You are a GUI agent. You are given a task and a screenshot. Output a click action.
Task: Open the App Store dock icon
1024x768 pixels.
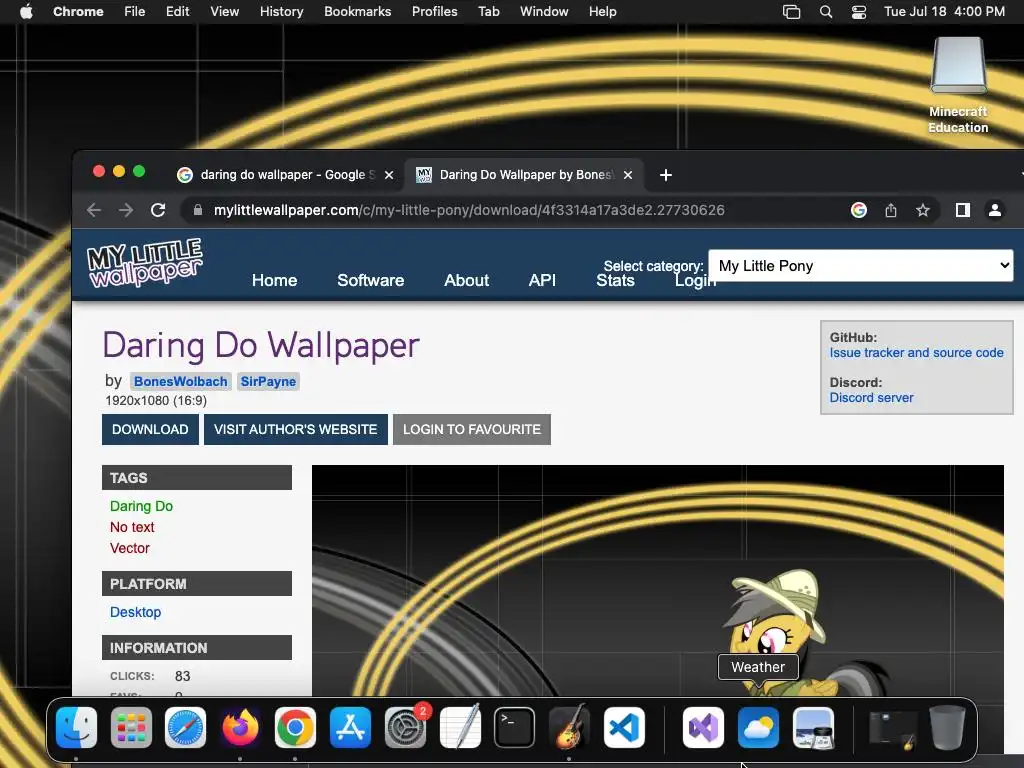[x=350, y=728]
